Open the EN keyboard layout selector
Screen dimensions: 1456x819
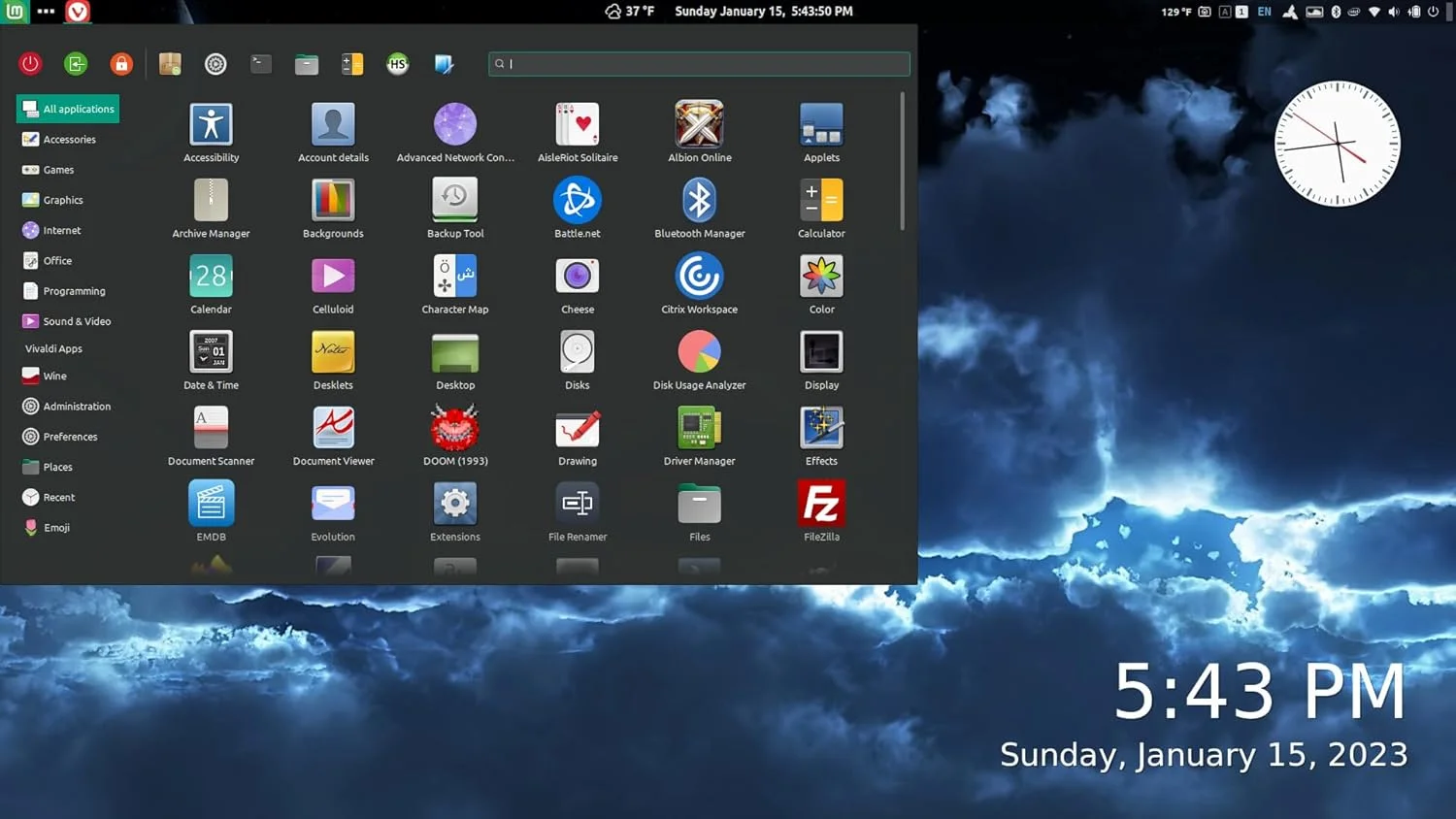coord(1264,12)
